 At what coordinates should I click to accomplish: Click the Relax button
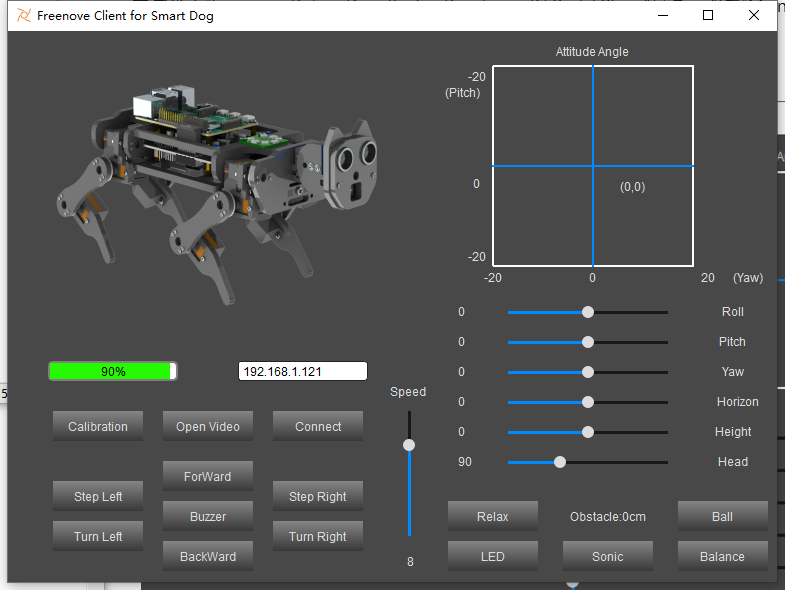[493, 516]
